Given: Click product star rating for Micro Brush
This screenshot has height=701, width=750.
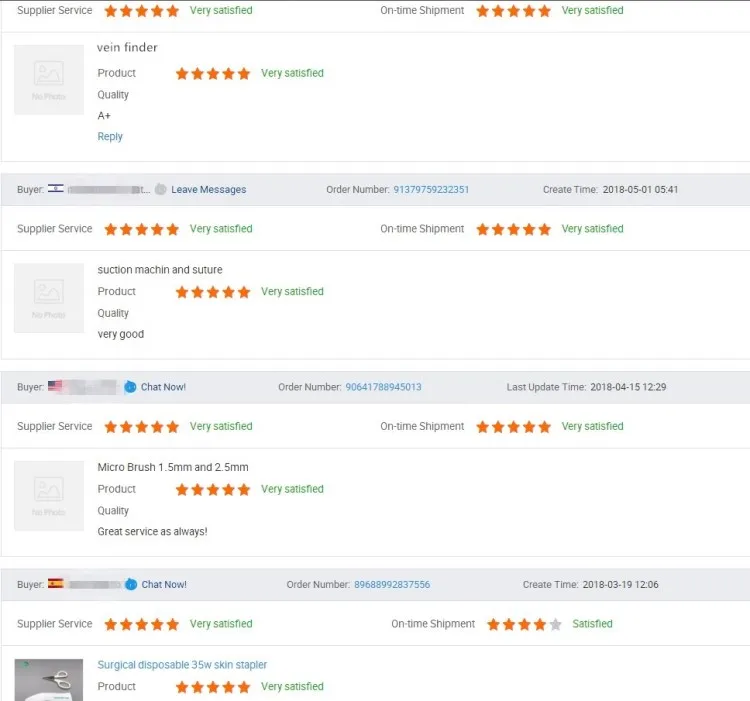Looking at the screenshot, I should point(213,490).
